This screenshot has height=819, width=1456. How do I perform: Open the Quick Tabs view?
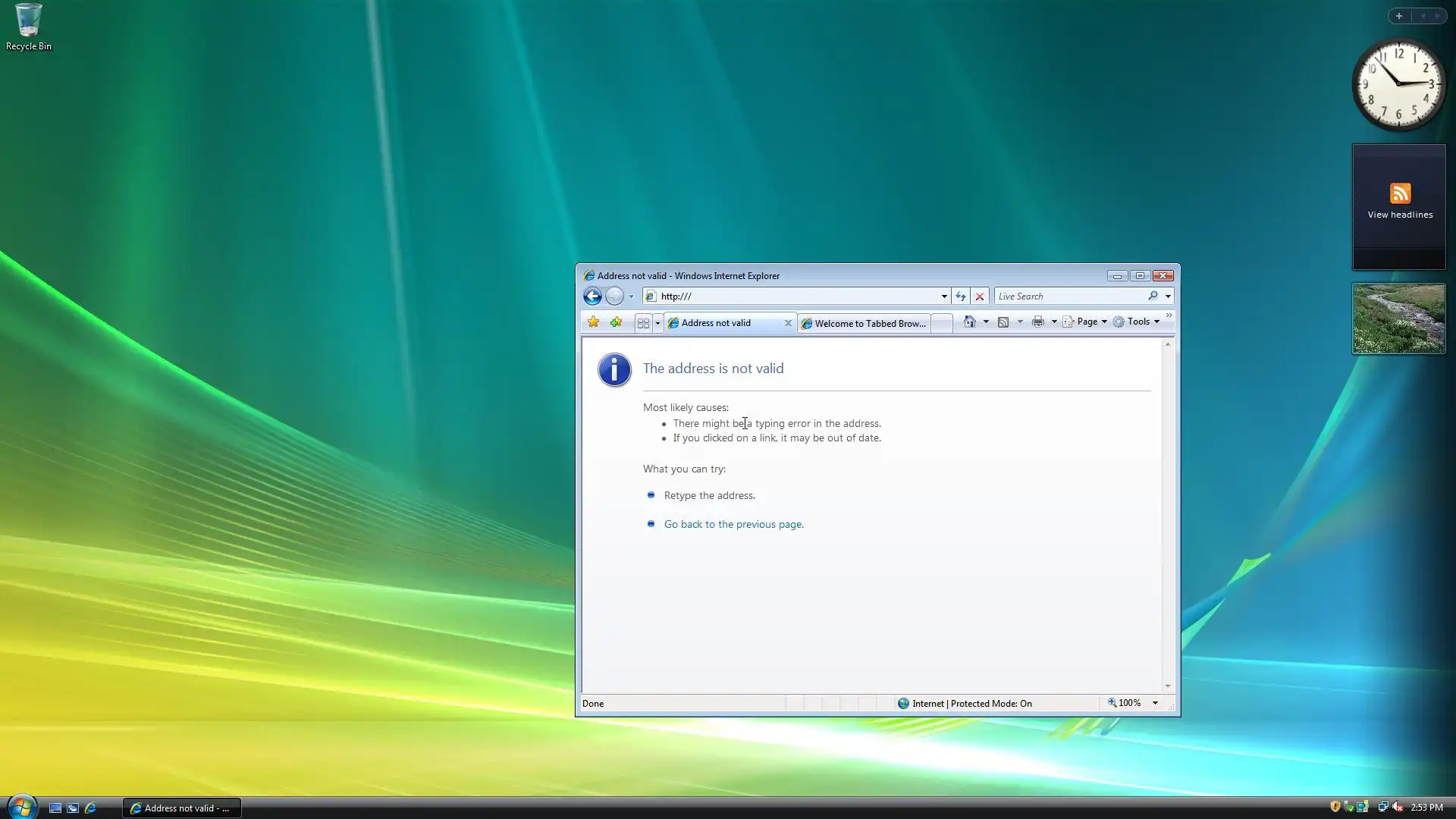(x=643, y=323)
